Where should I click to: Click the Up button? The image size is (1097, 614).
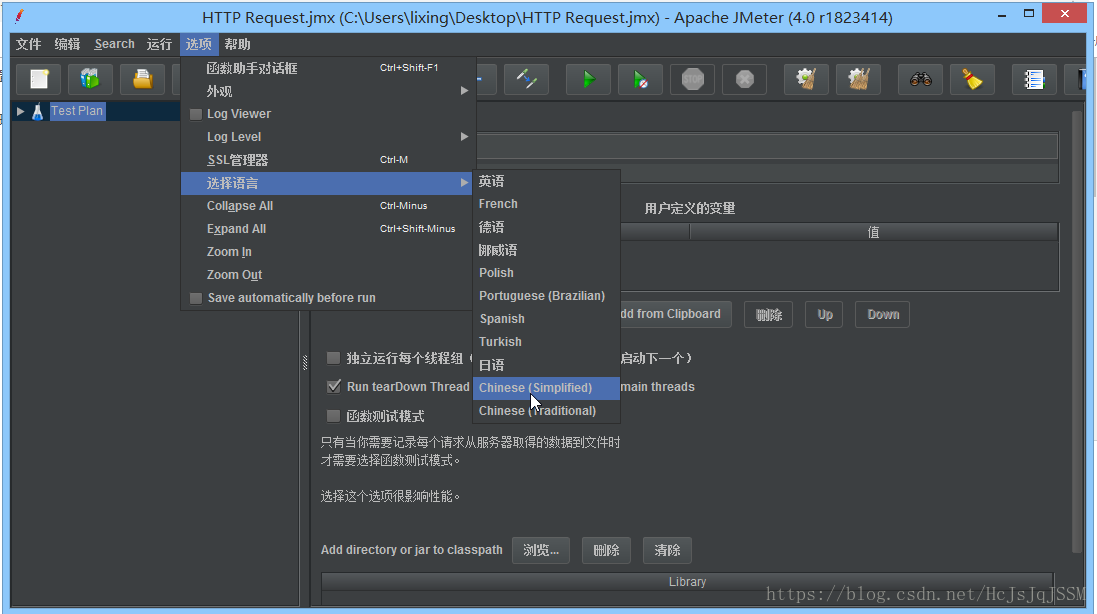tap(825, 315)
